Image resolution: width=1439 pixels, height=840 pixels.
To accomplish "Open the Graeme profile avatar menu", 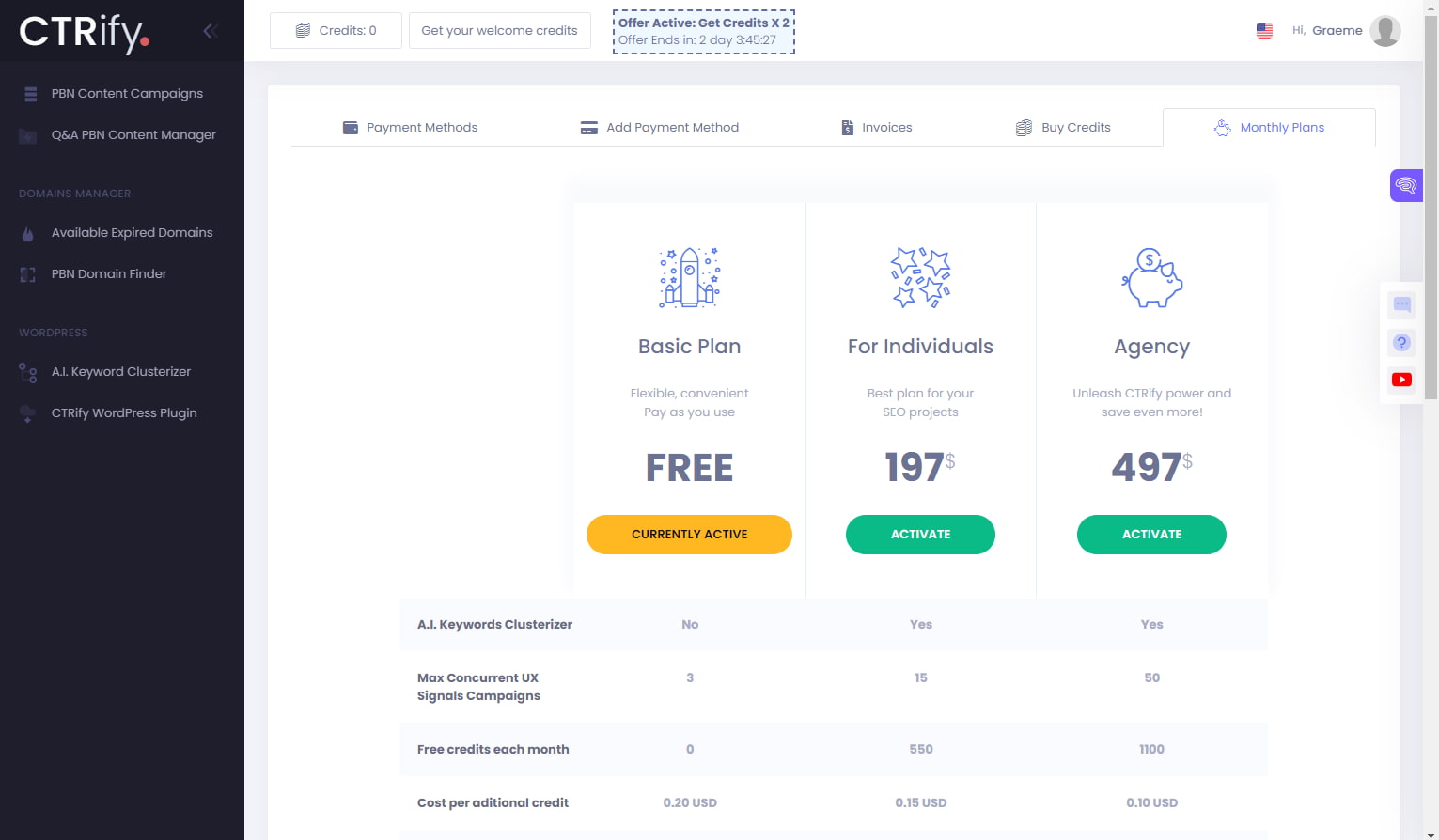I will pyautogui.click(x=1384, y=30).
